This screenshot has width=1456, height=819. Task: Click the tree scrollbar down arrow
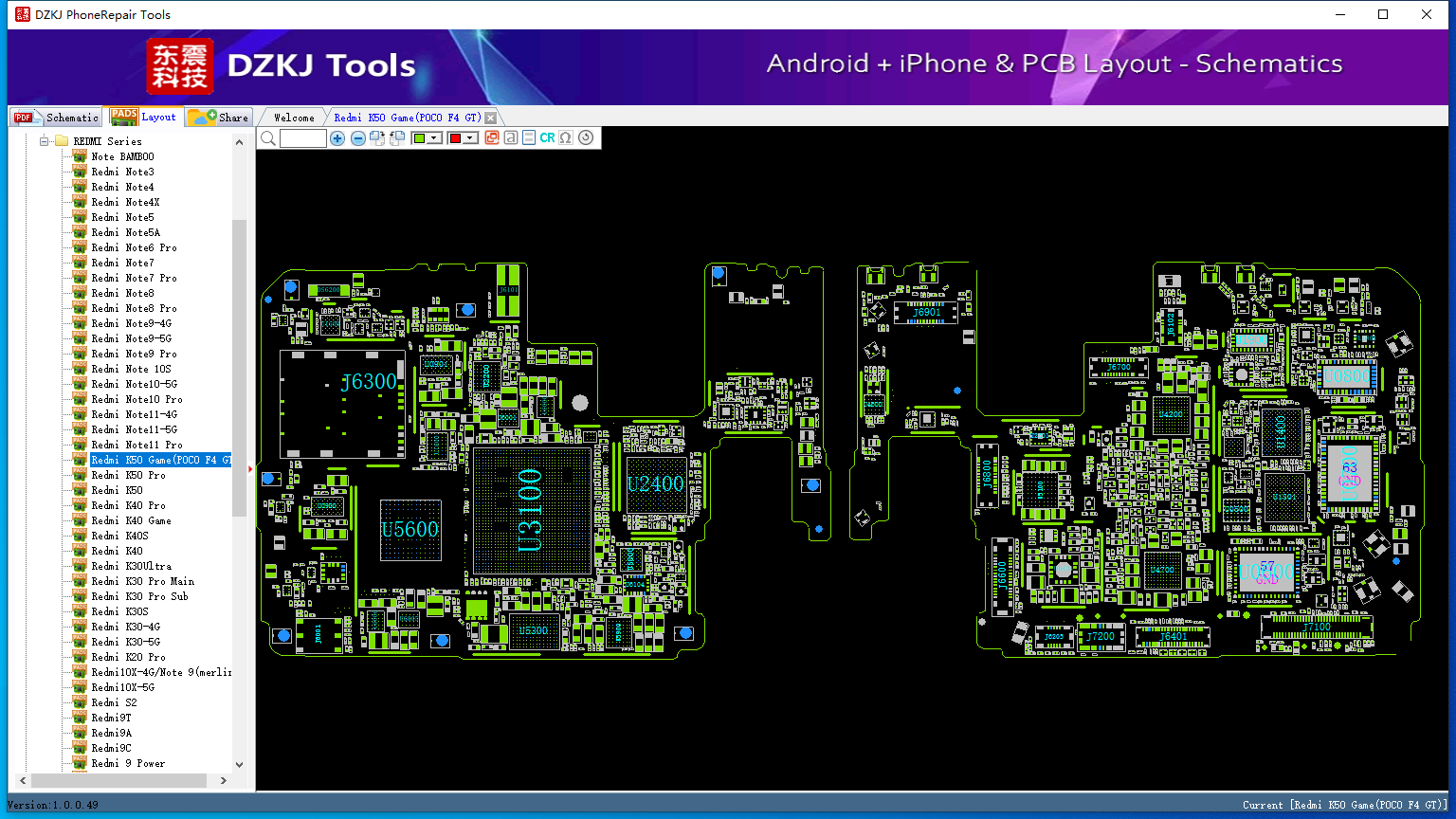pos(239,764)
